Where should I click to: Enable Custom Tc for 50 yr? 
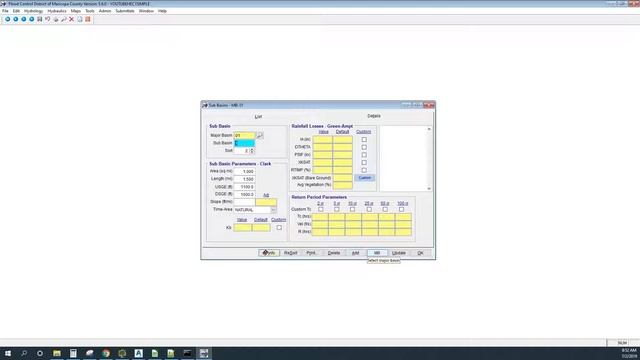tap(385, 209)
